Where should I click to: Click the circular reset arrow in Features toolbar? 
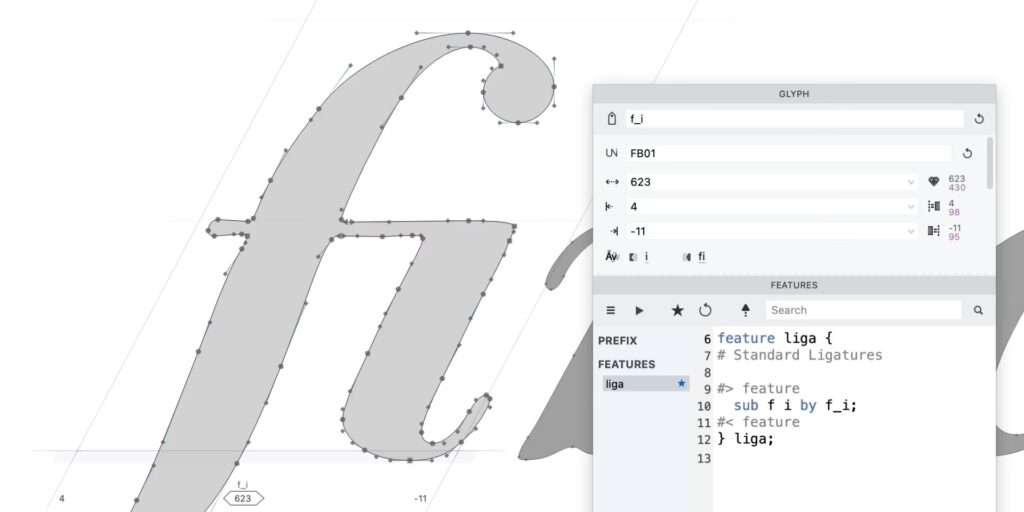(705, 311)
